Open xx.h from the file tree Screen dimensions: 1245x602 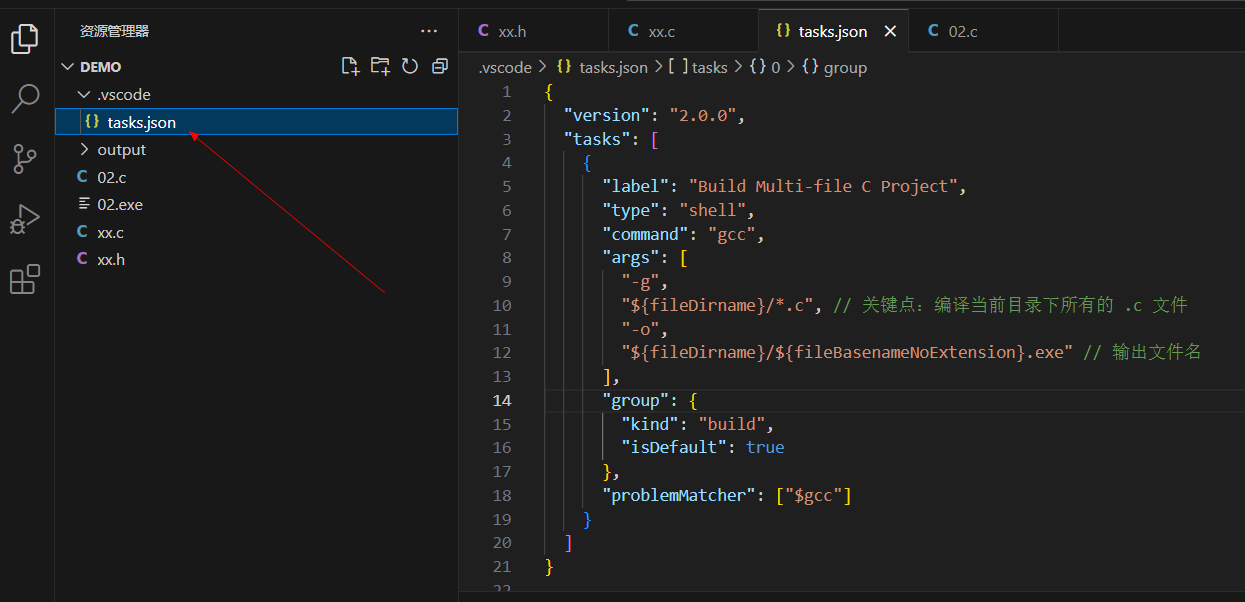pos(257,259)
